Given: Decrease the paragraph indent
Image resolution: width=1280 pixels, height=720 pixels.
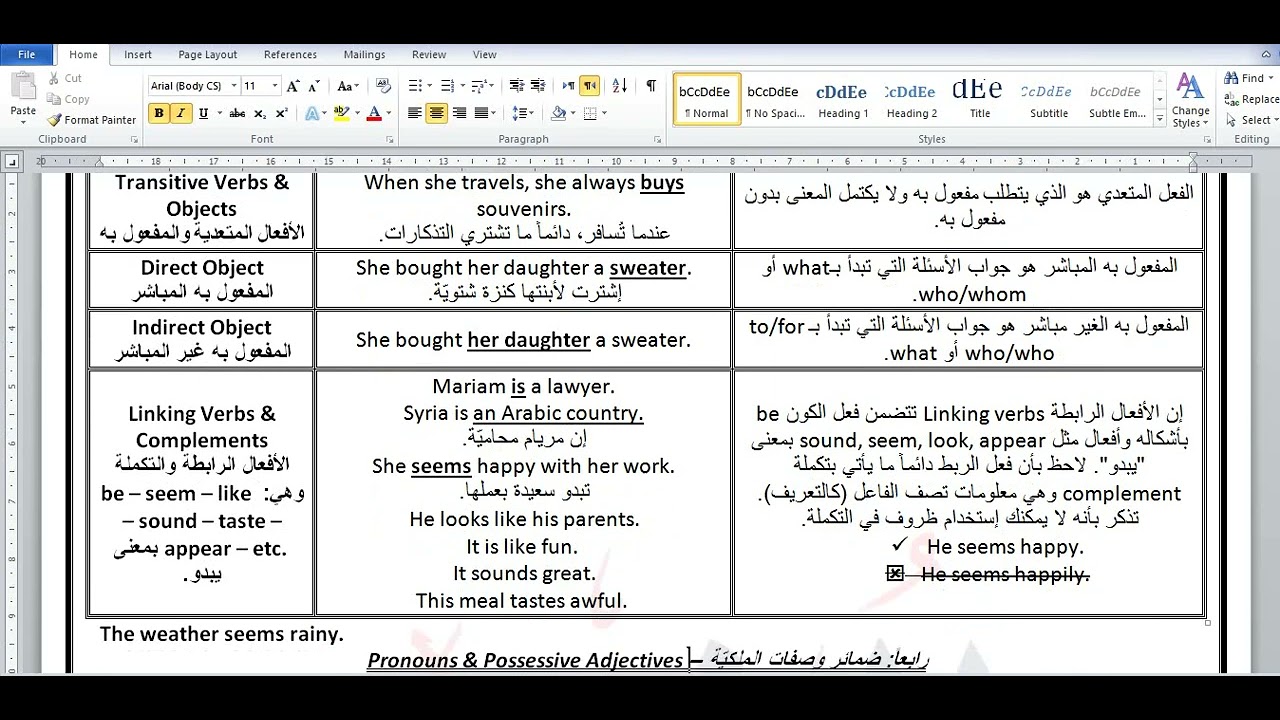Looking at the screenshot, I should pos(516,86).
